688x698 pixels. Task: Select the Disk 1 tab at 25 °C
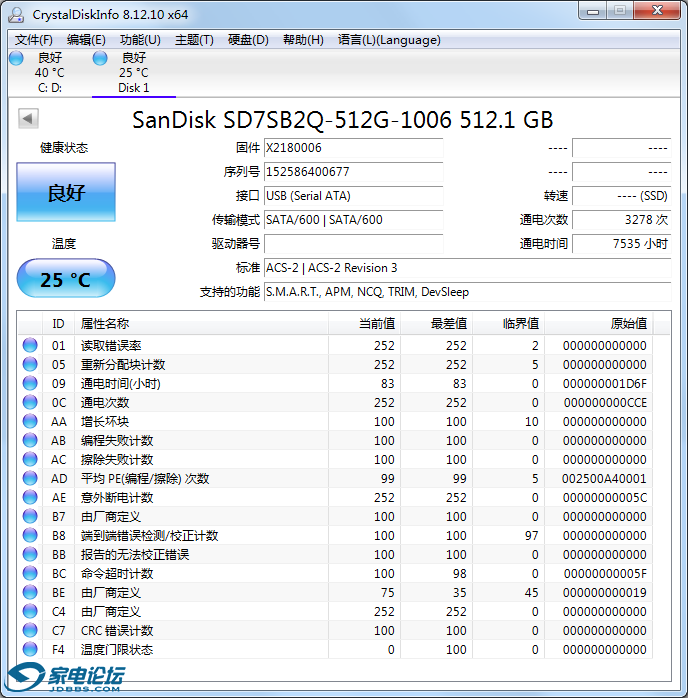tap(134, 73)
